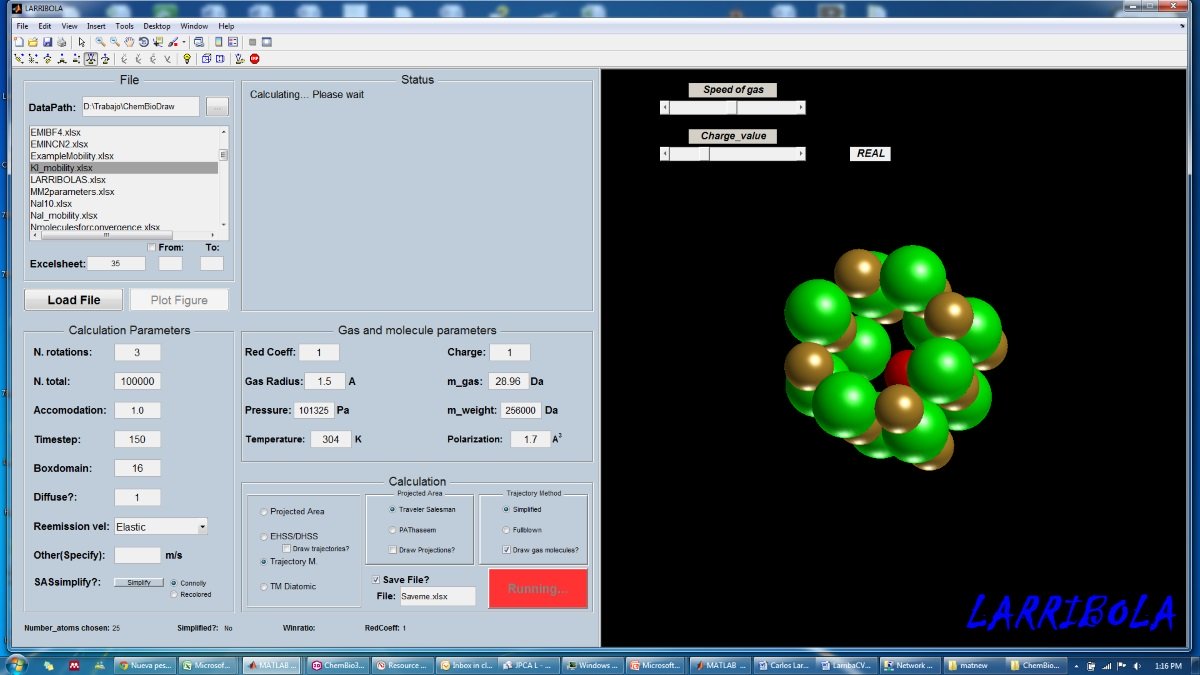Select the Zoom Out magnifier tool
1200x675 pixels.
pyautogui.click(x=115, y=42)
